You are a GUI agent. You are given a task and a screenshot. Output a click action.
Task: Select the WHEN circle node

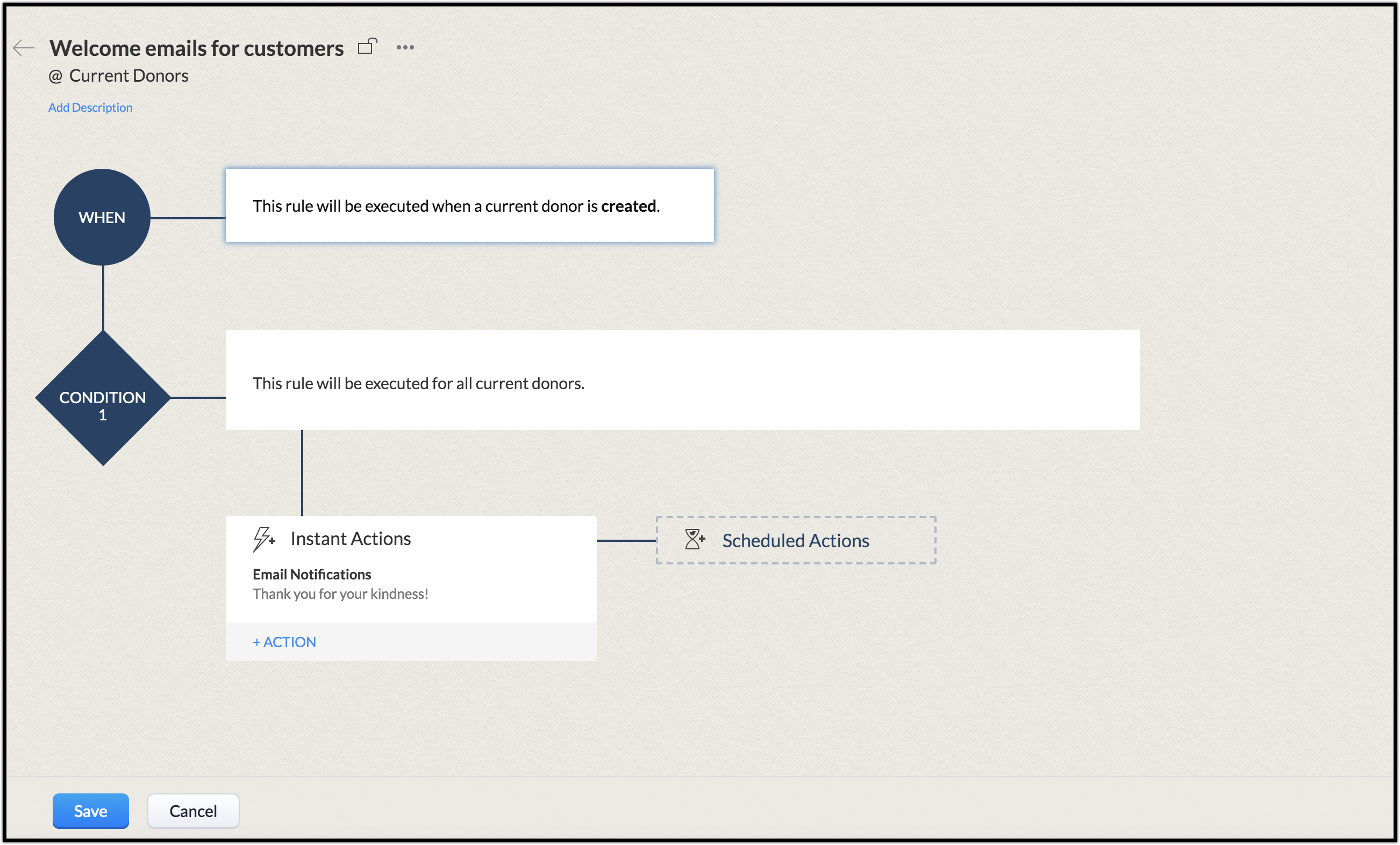(x=102, y=217)
